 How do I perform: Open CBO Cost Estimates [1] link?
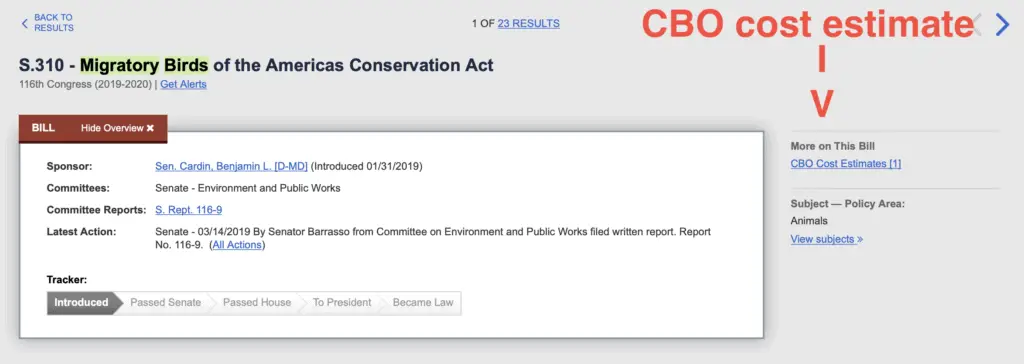(x=846, y=163)
